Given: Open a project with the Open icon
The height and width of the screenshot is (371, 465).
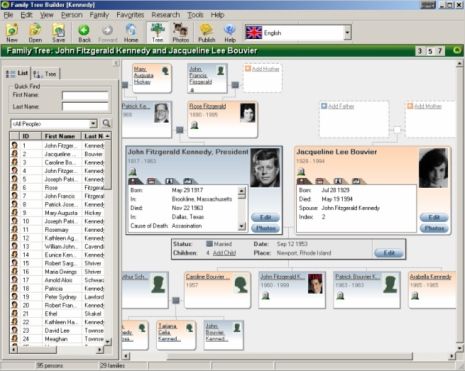Looking at the screenshot, I should click(x=35, y=33).
